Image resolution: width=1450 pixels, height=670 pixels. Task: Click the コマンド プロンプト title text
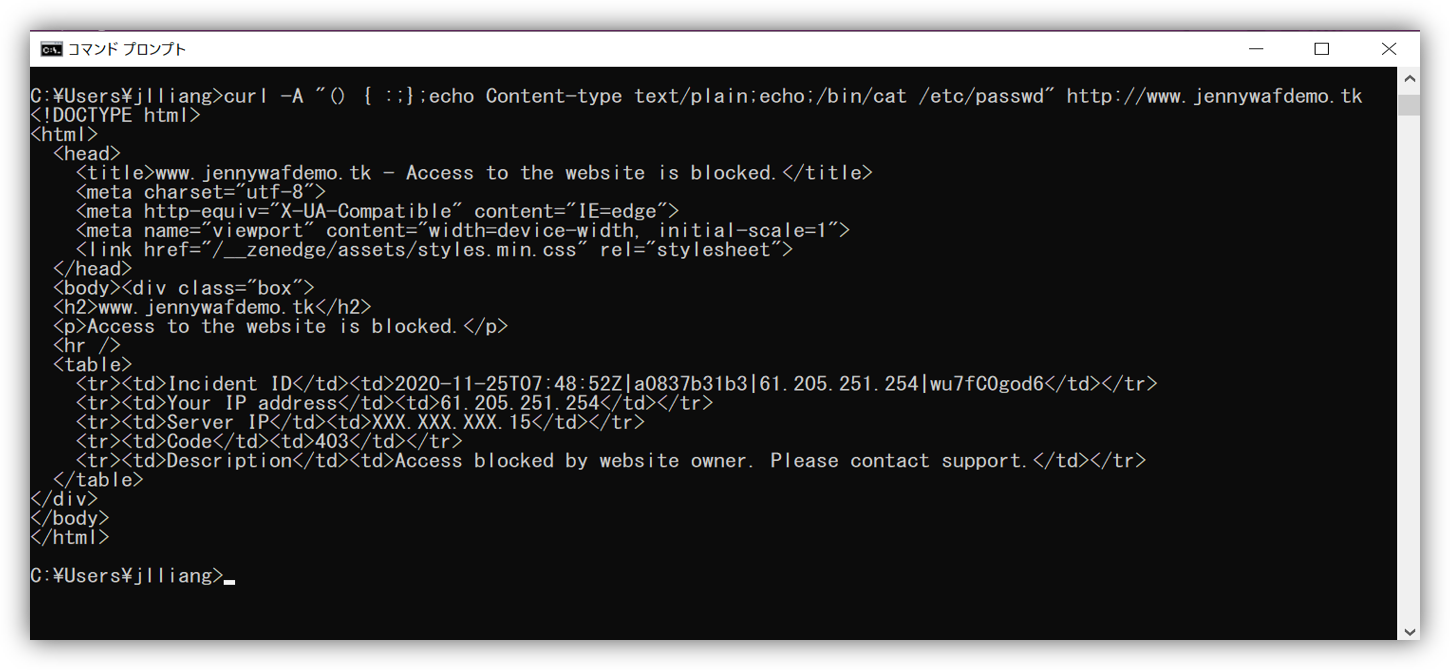(x=127, y=49)
